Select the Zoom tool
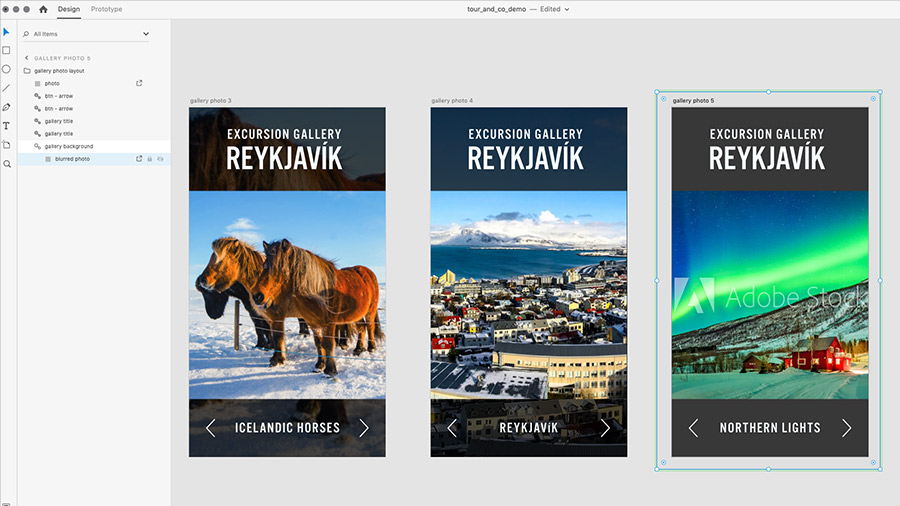 click(7, 164)
